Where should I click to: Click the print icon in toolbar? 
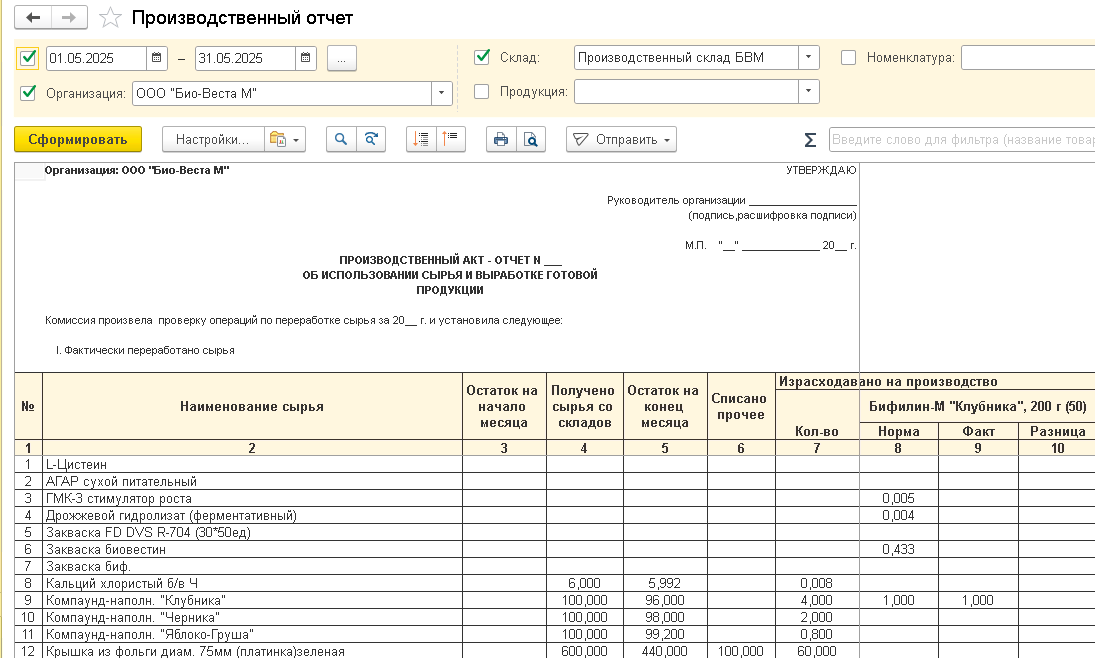tap(501, 140)
